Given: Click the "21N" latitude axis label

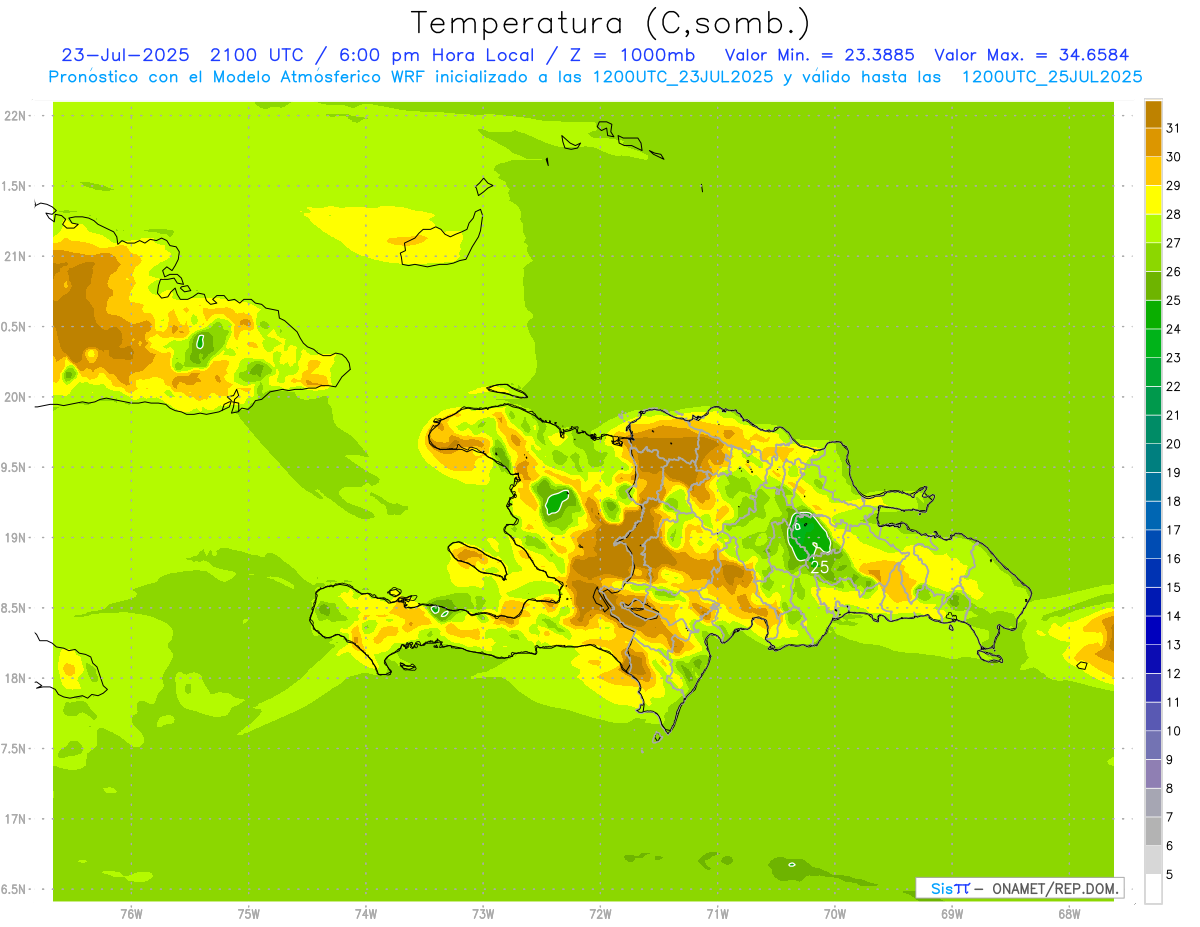Looking at the screenshot, I should 15,256.
